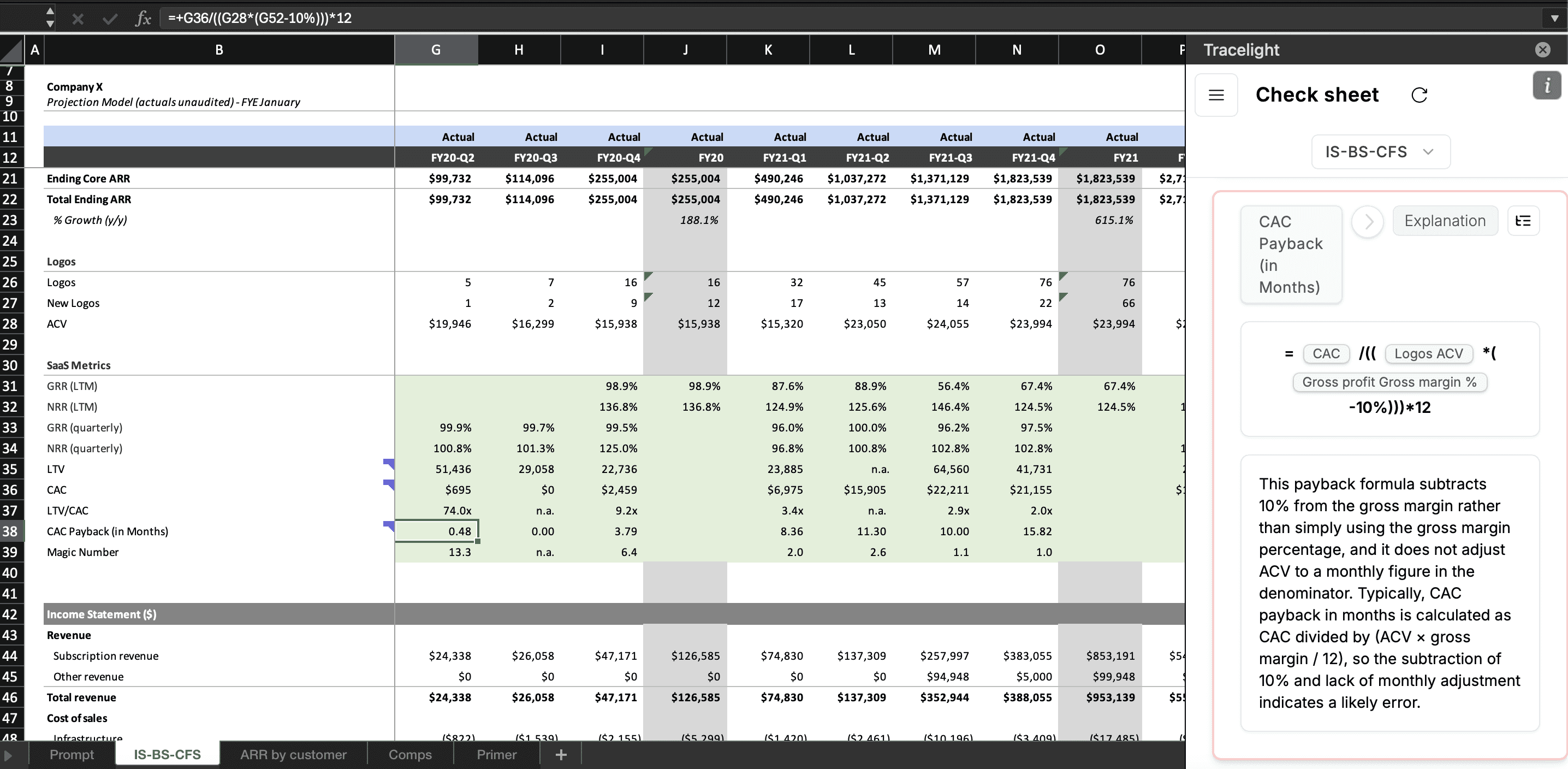
Task: Select FY21-Q2 CAC value $15,905
Action: 851,490
